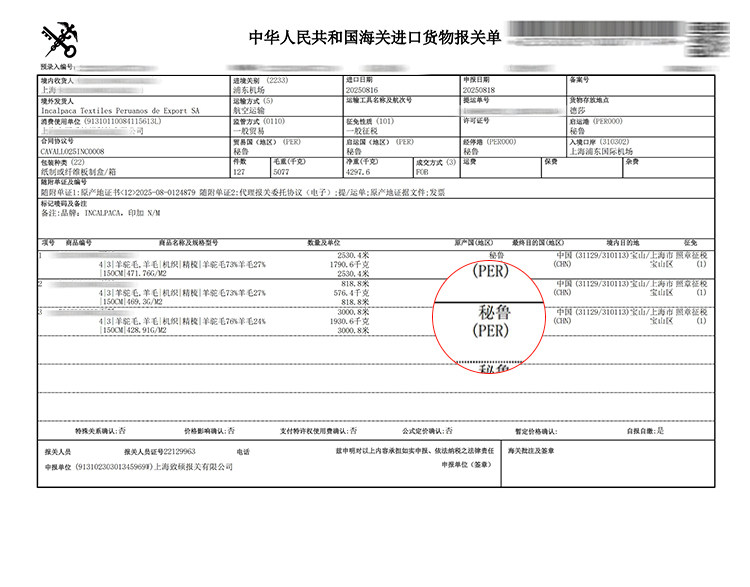This screenshot has height=587, width=750.
Task: Click import date value 20250816
Action: [x=362, y=90]
